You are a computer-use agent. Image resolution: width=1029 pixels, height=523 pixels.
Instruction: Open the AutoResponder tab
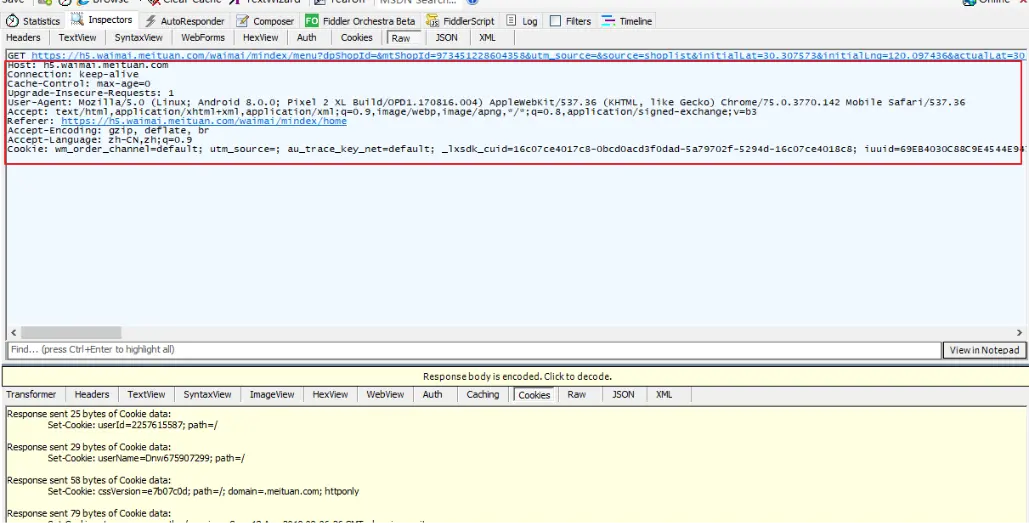pos(184,21)
